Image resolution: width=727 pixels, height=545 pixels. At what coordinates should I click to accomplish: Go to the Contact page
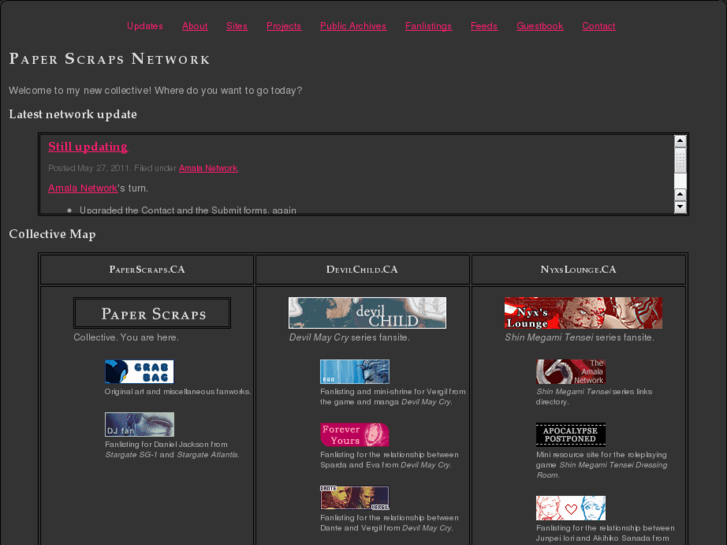(x=599, y=26)
